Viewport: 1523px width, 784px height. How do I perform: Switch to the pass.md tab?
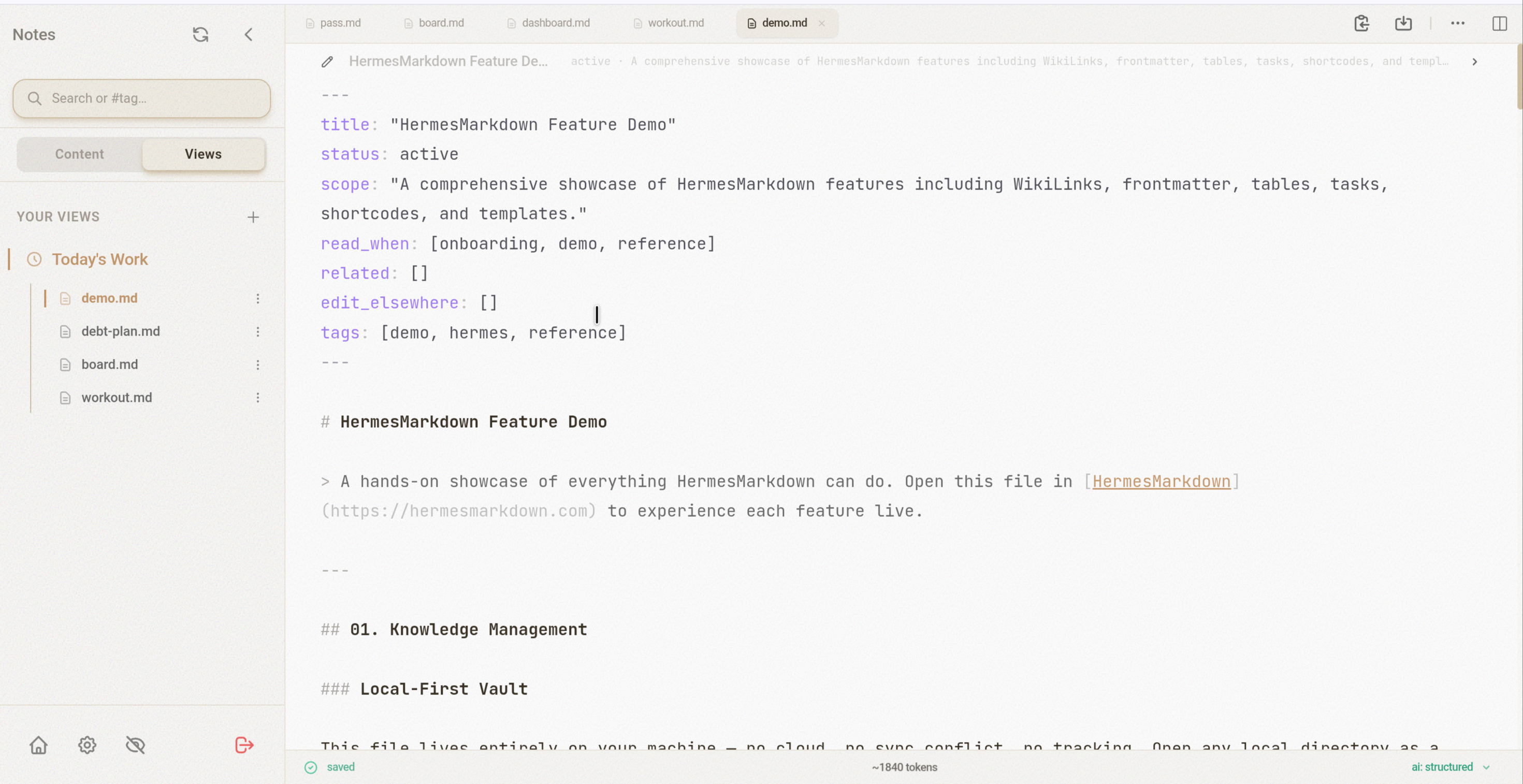(x=333, y=23)
